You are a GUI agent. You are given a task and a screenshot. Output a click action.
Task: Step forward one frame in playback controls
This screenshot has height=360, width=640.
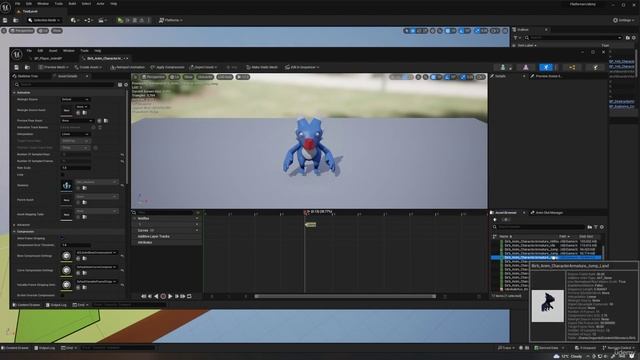tap(177, 296)
